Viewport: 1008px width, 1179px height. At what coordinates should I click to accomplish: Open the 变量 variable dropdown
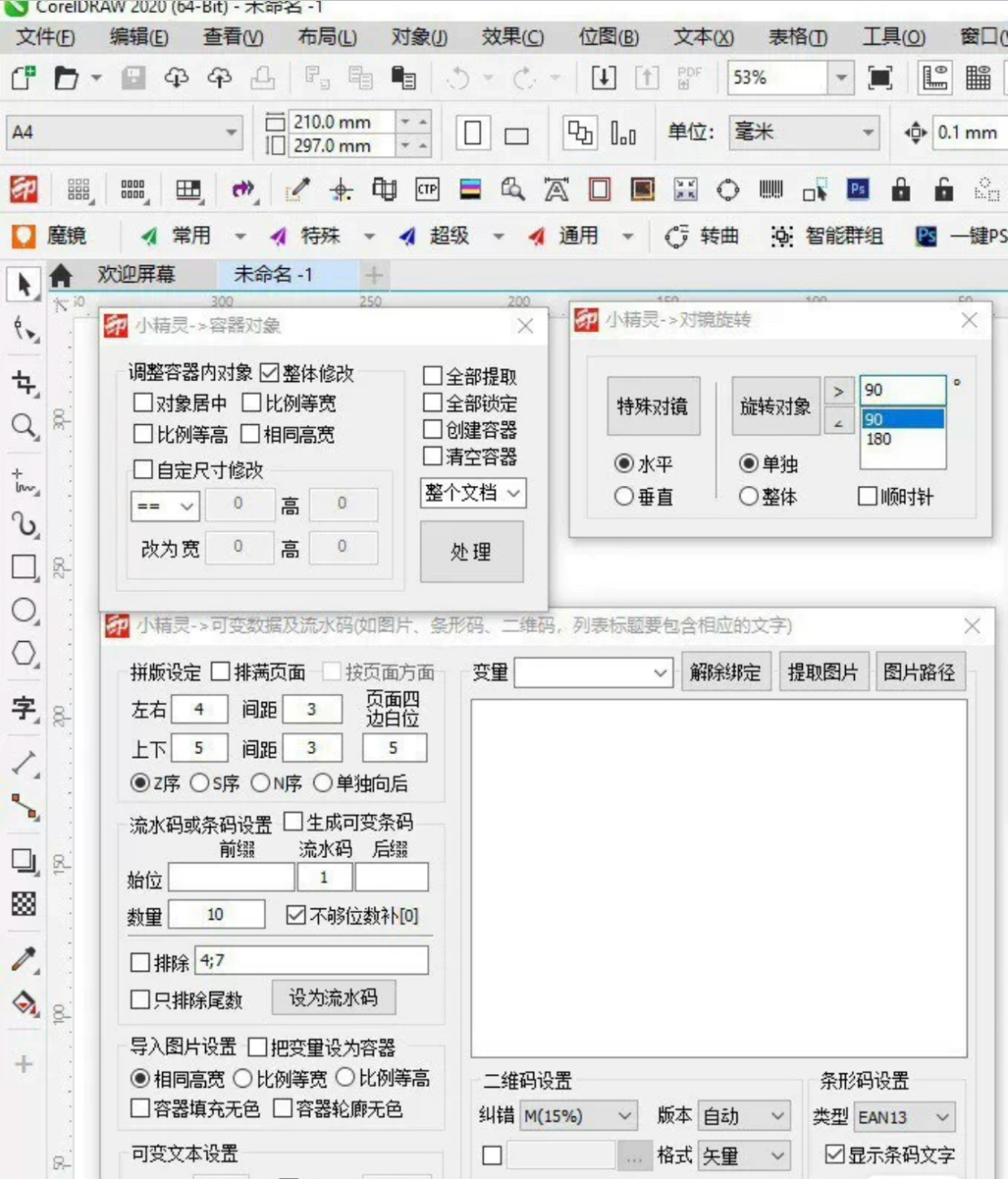pyautogui.click(x=661, y=674)
